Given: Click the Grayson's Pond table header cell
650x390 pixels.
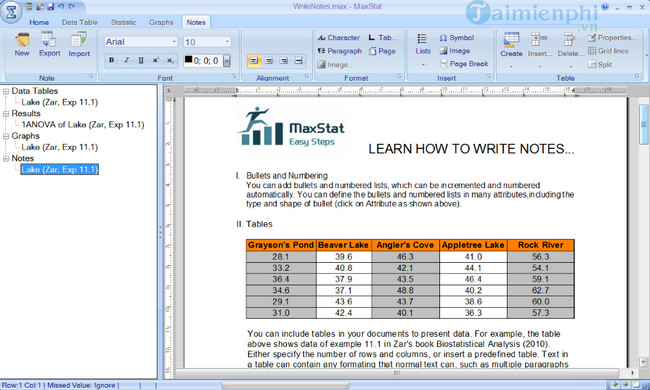Looking at the screenshot, I should click(281, 245).
